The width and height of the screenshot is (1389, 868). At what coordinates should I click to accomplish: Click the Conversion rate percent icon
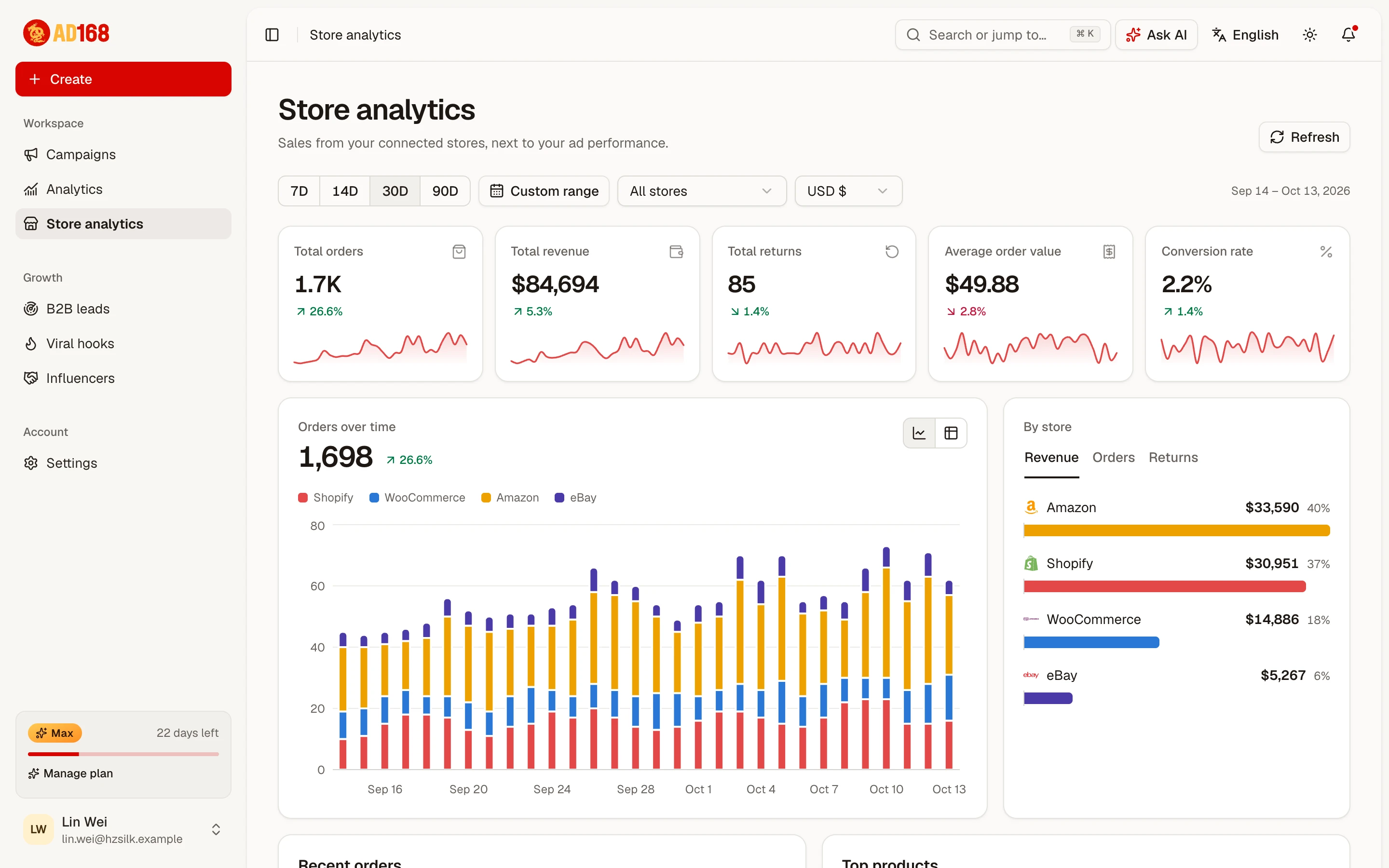coord(1326,251)
